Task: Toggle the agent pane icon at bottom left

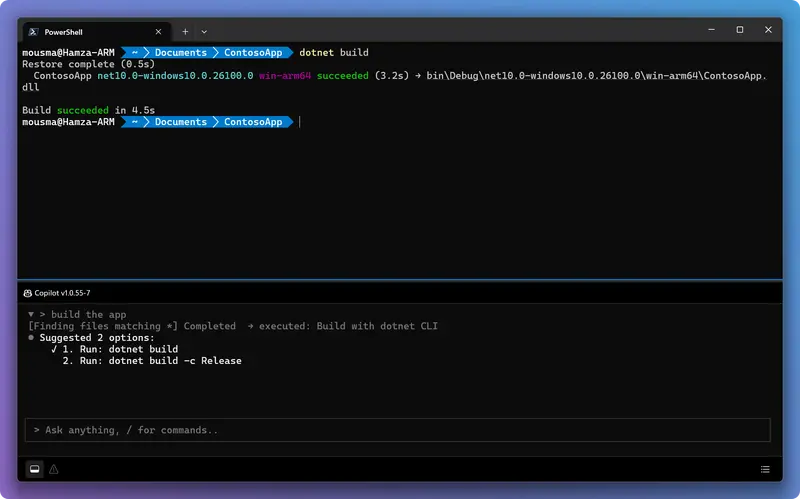Action: coord(35,469)
